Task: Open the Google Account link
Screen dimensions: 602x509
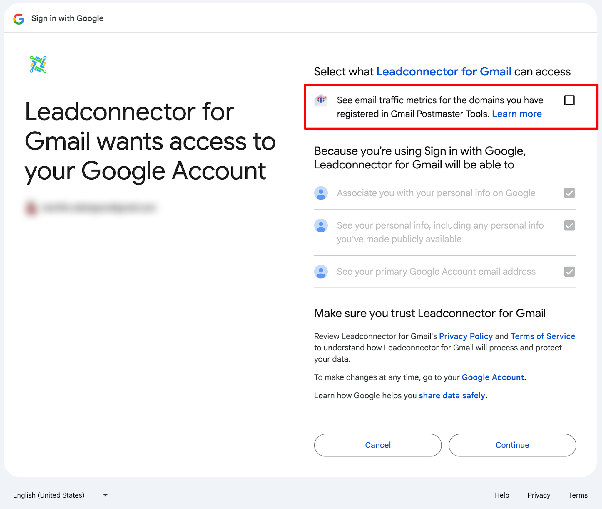Action: [493, 377]
